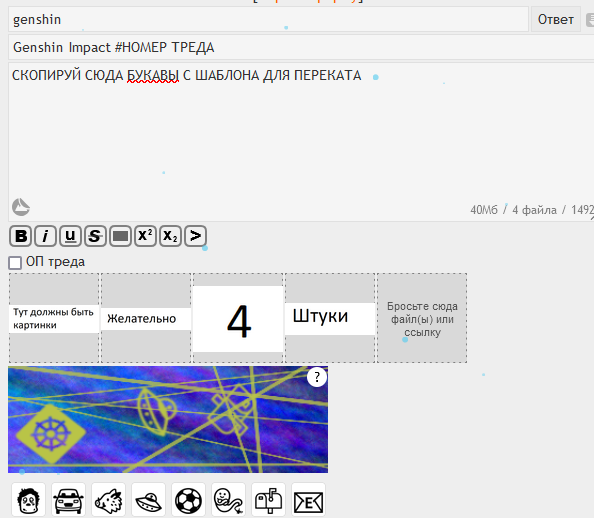Click into the message text area
This screenshot has height=518, width=594.
(301, 142)
